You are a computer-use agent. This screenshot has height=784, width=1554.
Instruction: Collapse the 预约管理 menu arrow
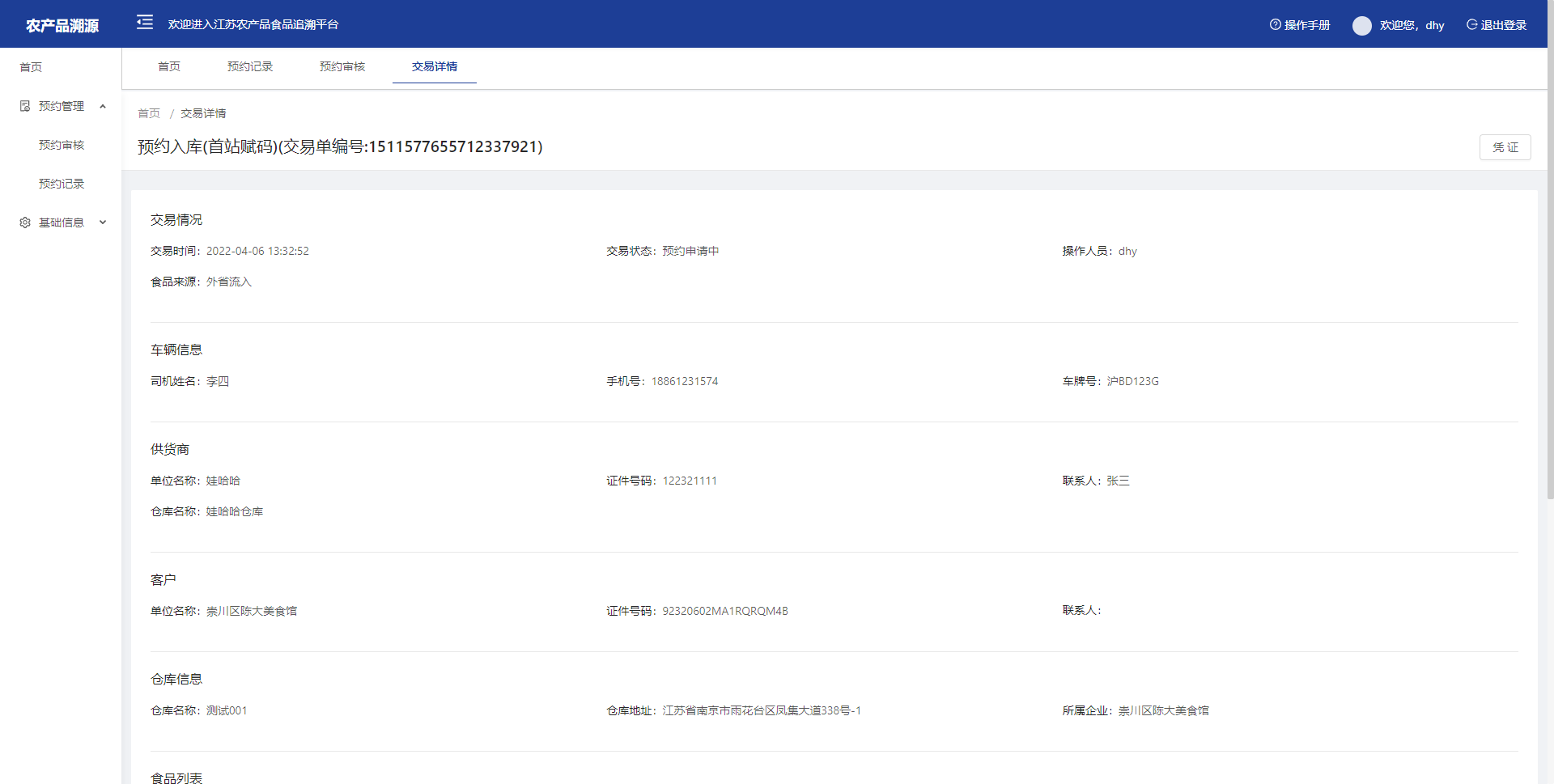[x=103, y=106]
